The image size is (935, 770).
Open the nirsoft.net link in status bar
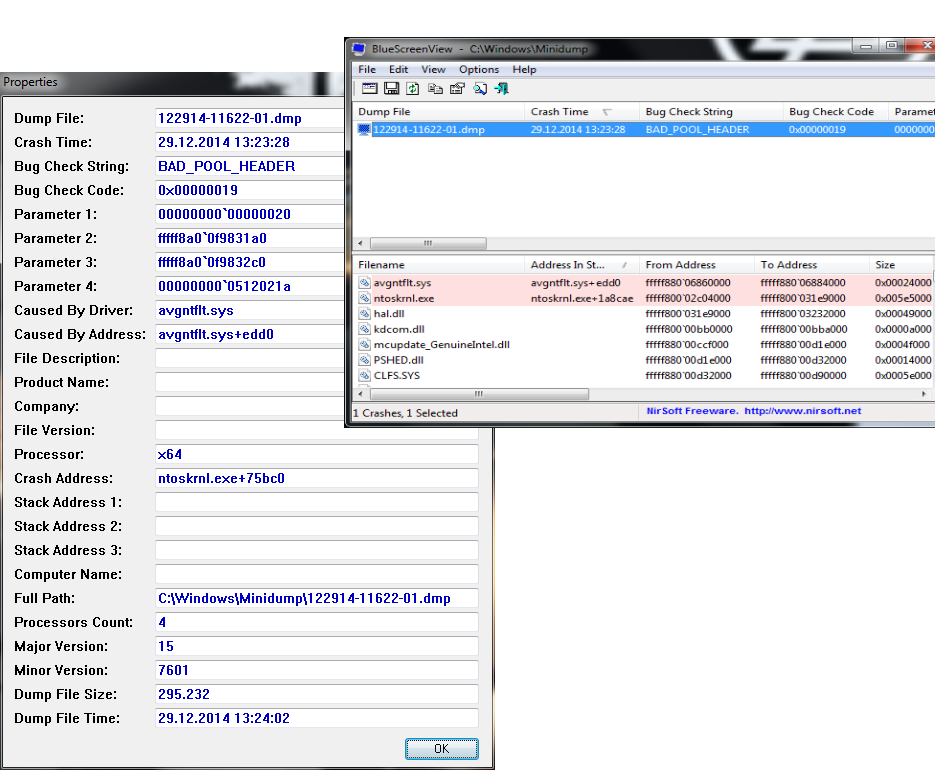pos(802,411)
